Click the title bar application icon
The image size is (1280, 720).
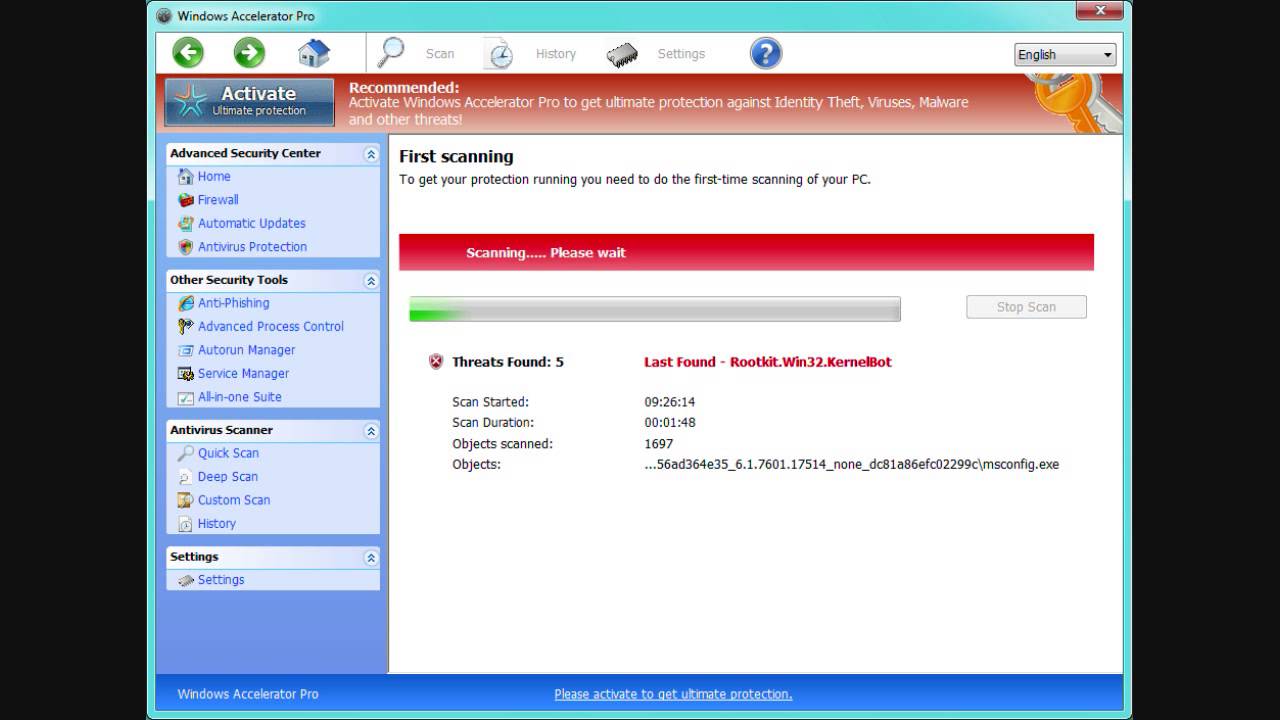(164, 15)
